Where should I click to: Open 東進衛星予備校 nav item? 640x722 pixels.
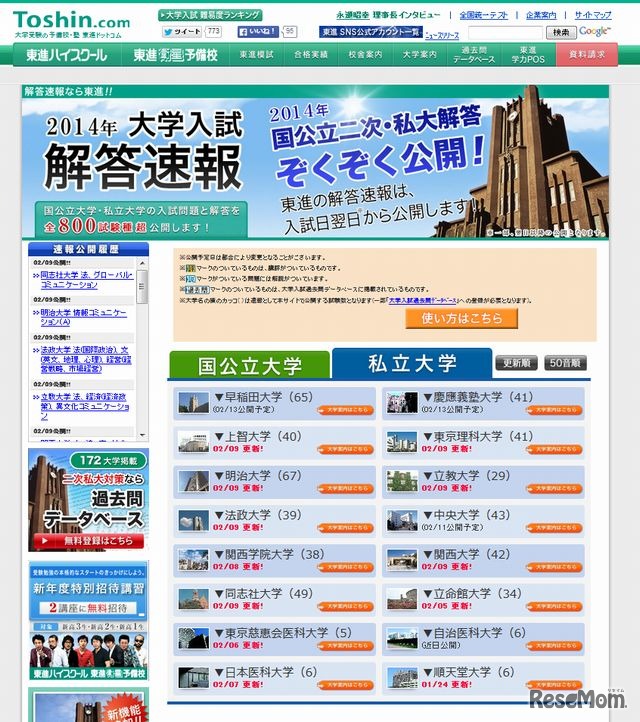[175, 55]
